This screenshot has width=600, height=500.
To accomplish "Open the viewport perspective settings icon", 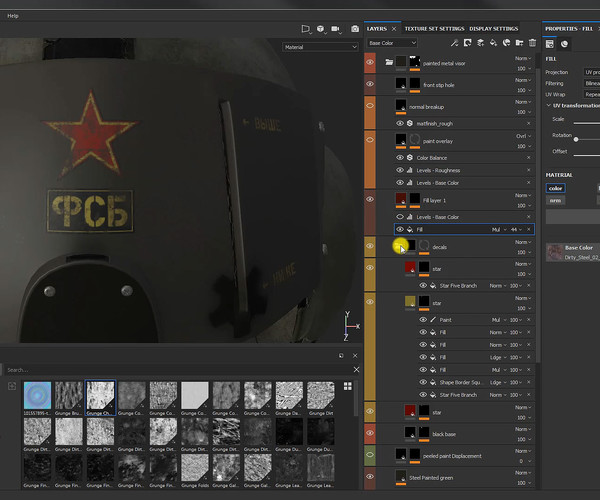I will coord(306,29).
